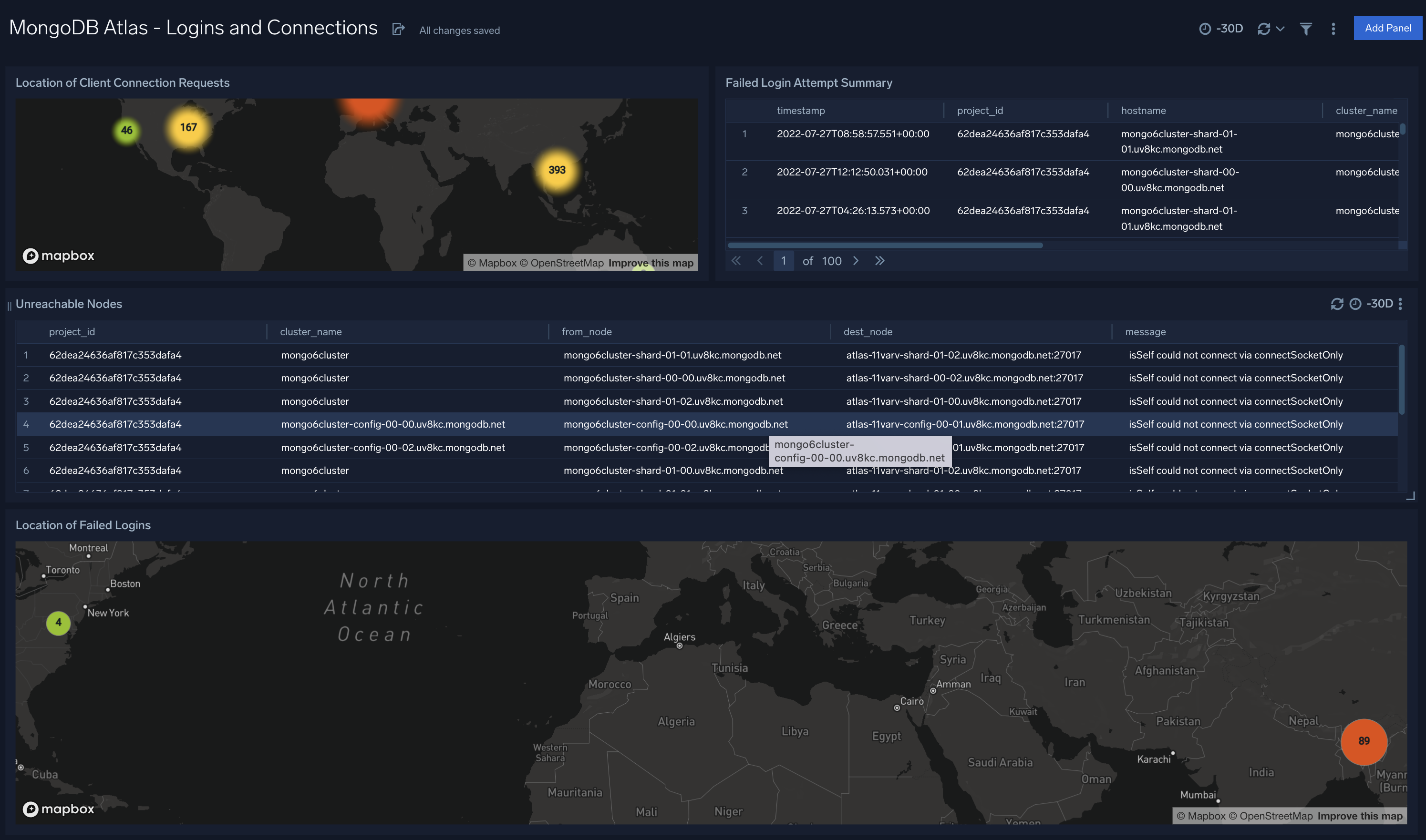Viewport: 1426px width, 840px height.
Task: Advance to the next failed login results page
Action: [856, 260]
